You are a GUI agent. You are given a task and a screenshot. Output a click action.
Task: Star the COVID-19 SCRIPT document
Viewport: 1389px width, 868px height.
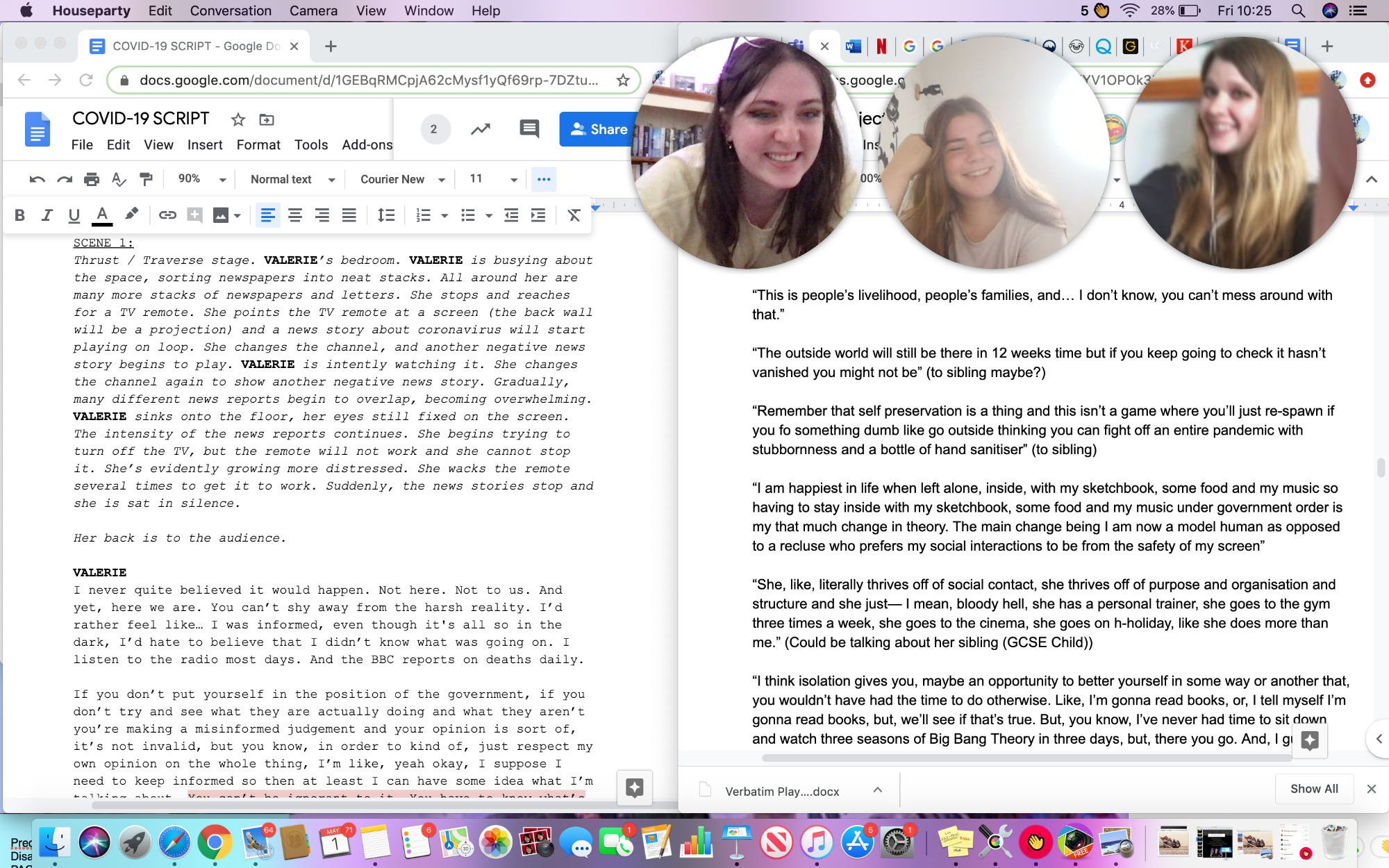coord(238,119)
